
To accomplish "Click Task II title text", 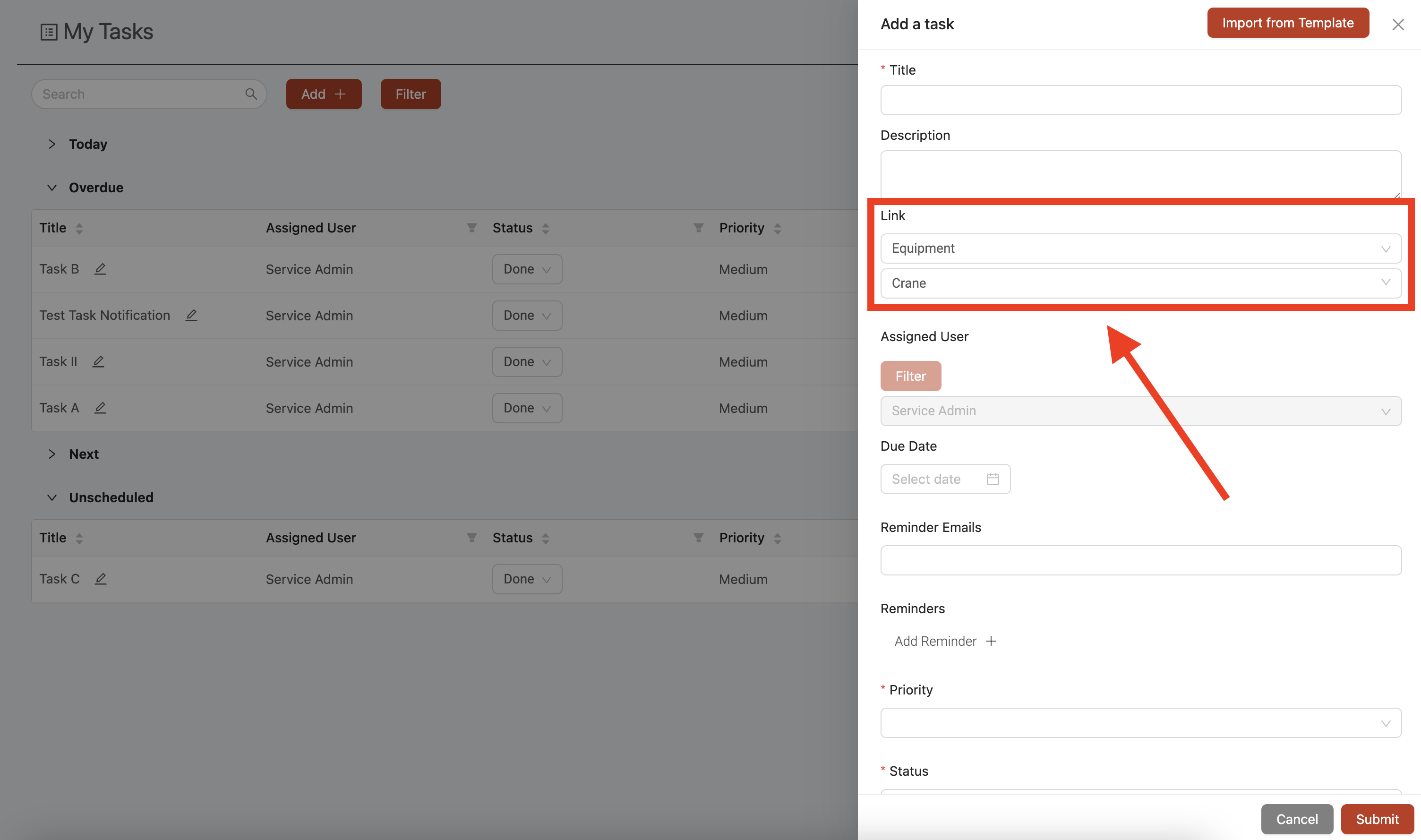I will pyautogui.click(x=58, y=362).
